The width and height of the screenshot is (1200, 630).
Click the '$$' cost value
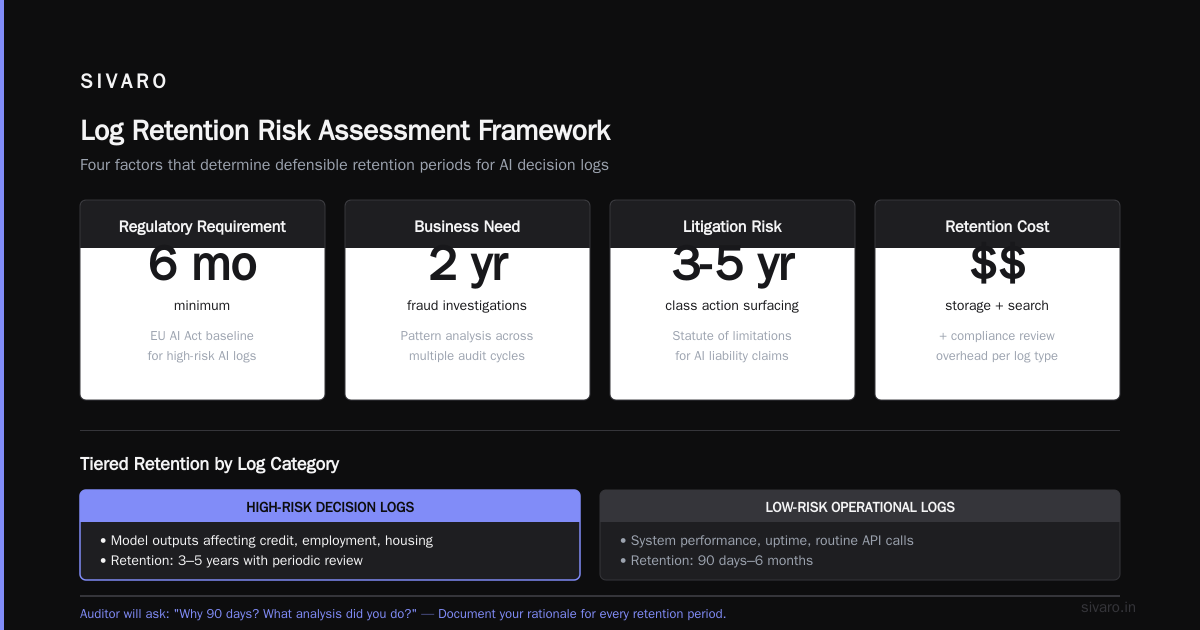(x=997, y=266)
